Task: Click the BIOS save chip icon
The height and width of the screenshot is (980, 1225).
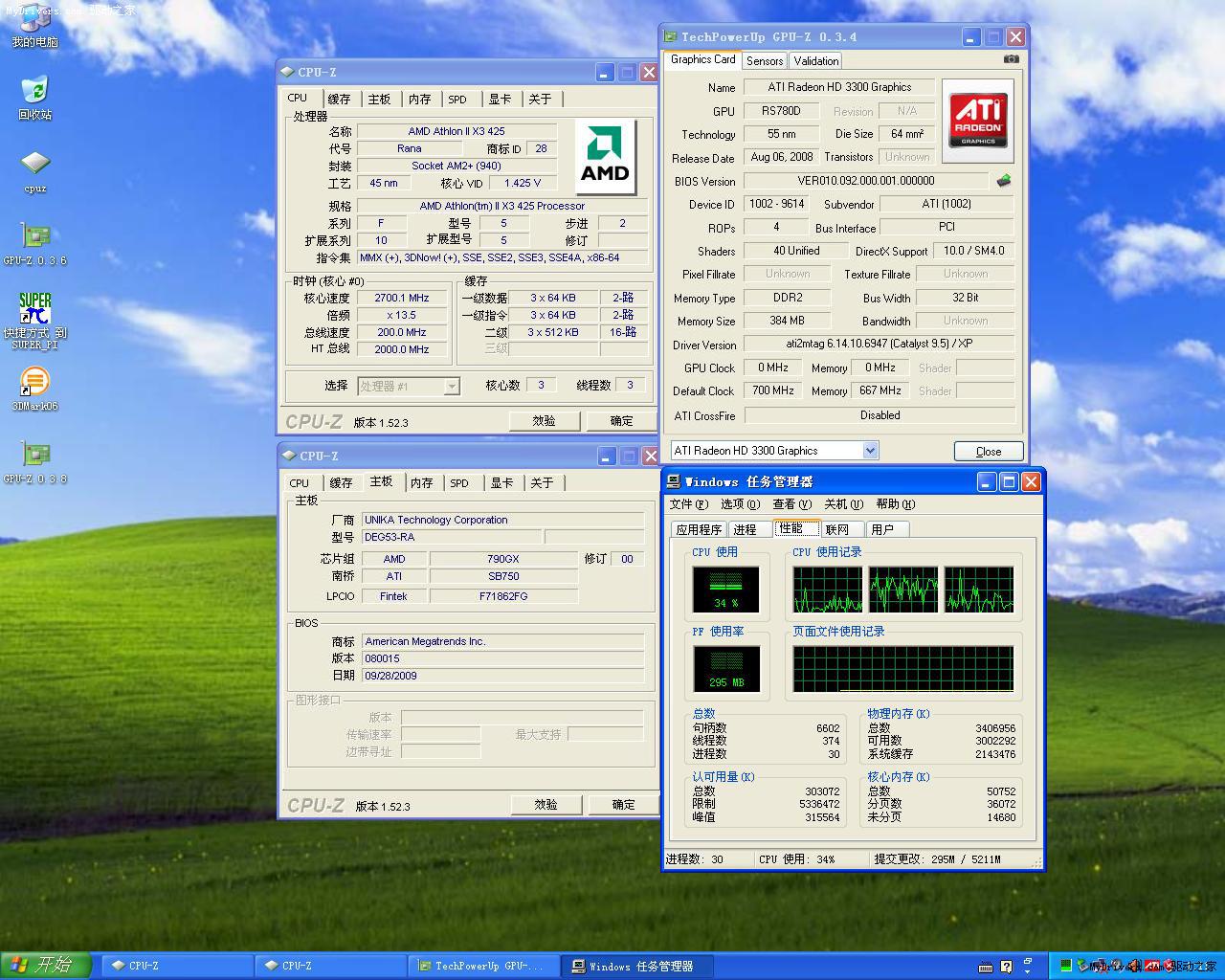Action: 1003,180
